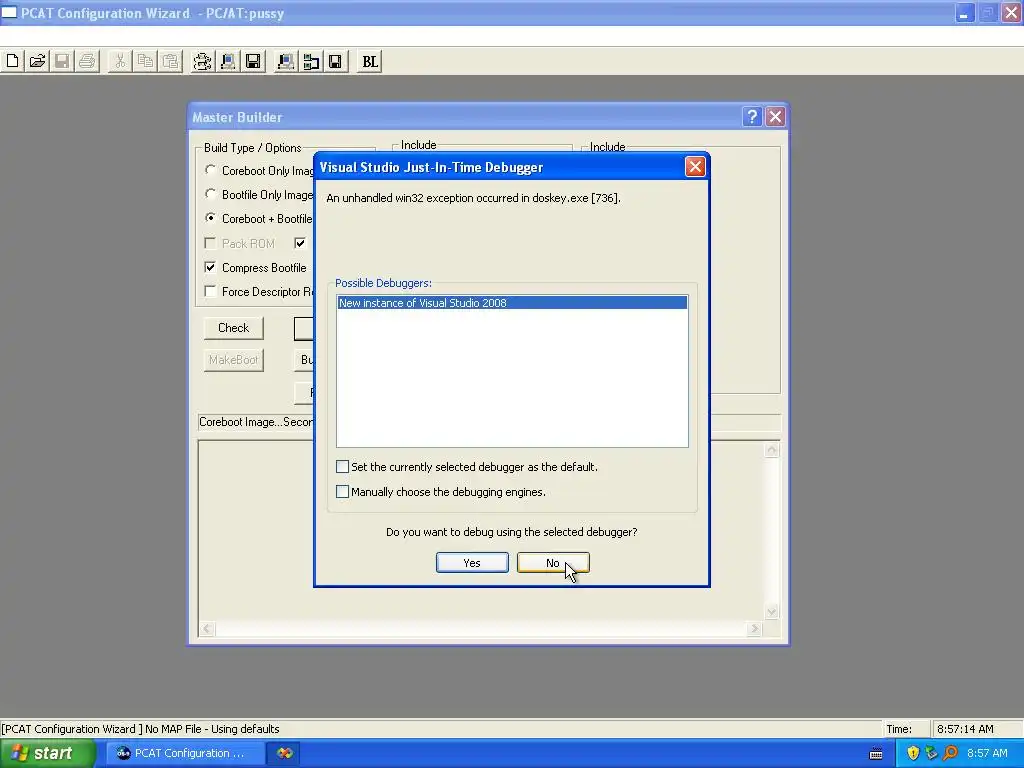Click the 'No MAP File - Using defaults' status text
Image resolution: width=1024 pixels, height=768 pixels.
(x=212, y=729)
